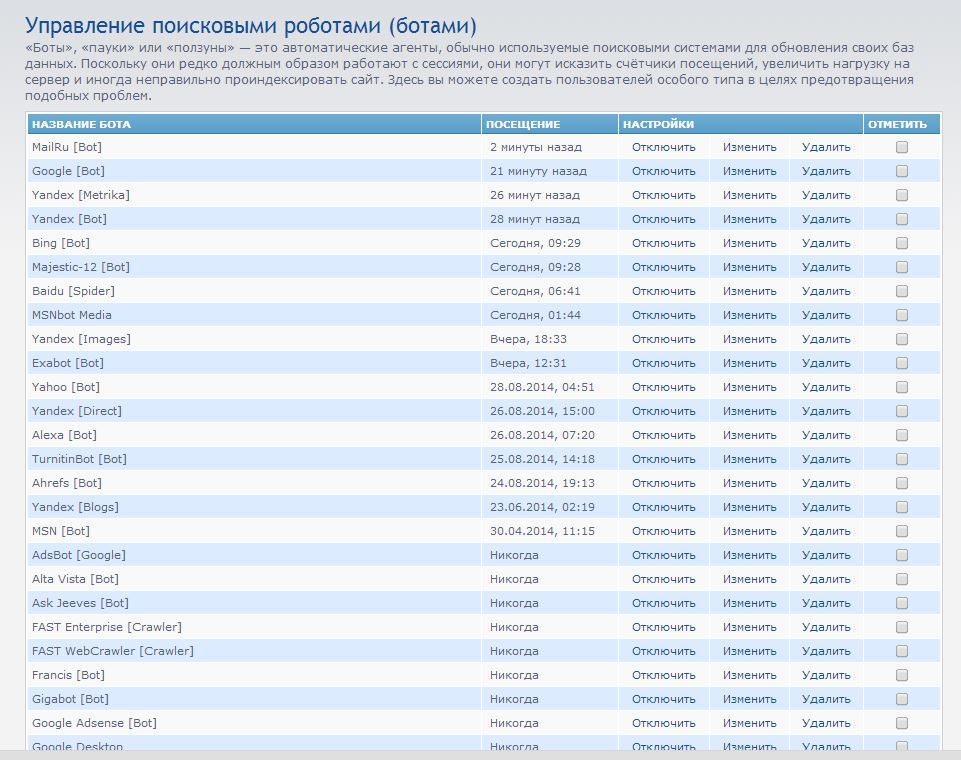Screen dimensions: 961x760
Task: Mark Gigabot [Bot] with its checkbox
Action: pos(902,699)
